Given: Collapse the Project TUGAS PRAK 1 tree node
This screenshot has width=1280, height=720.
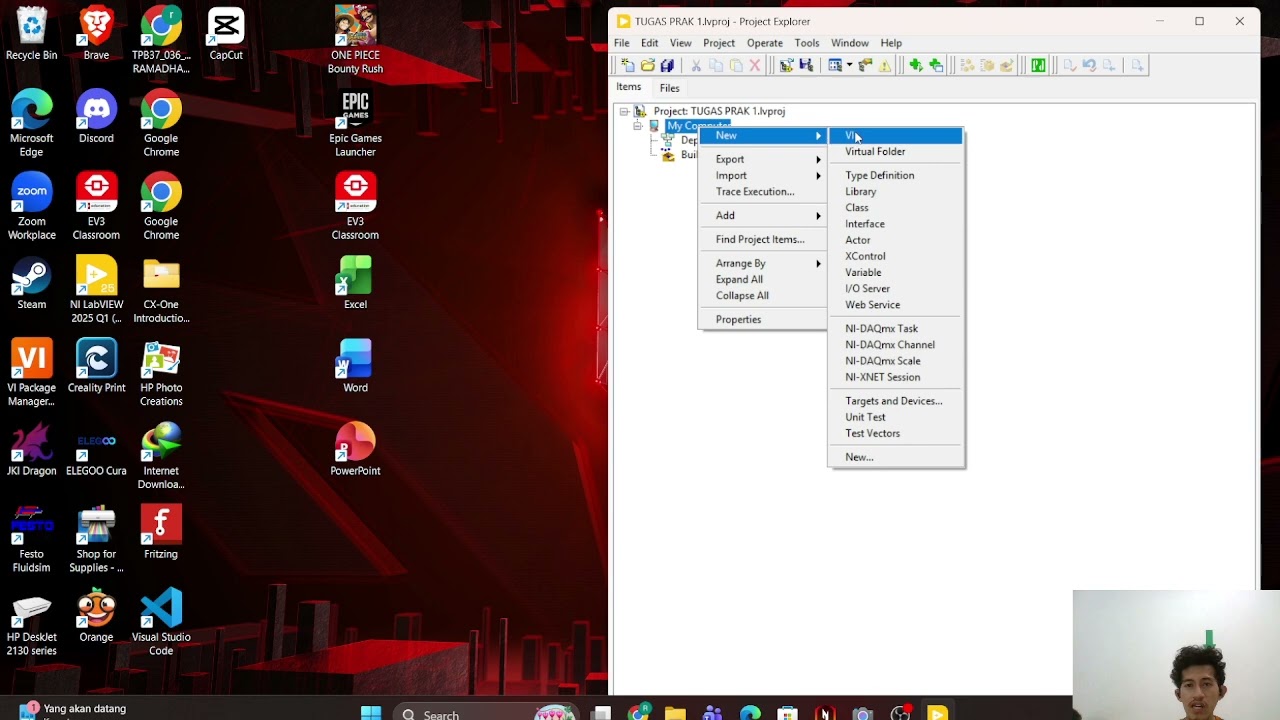Looking at the screenshot, I should point(624,111).
